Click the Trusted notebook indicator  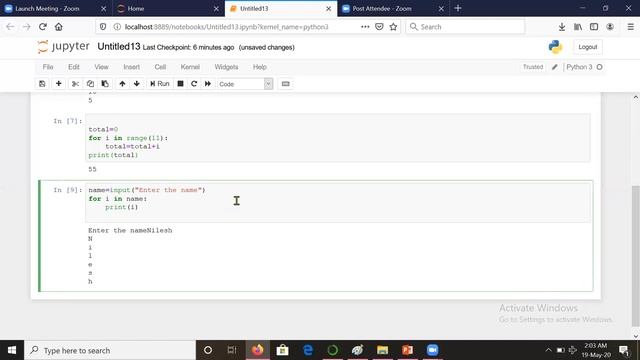coord(533,67)
